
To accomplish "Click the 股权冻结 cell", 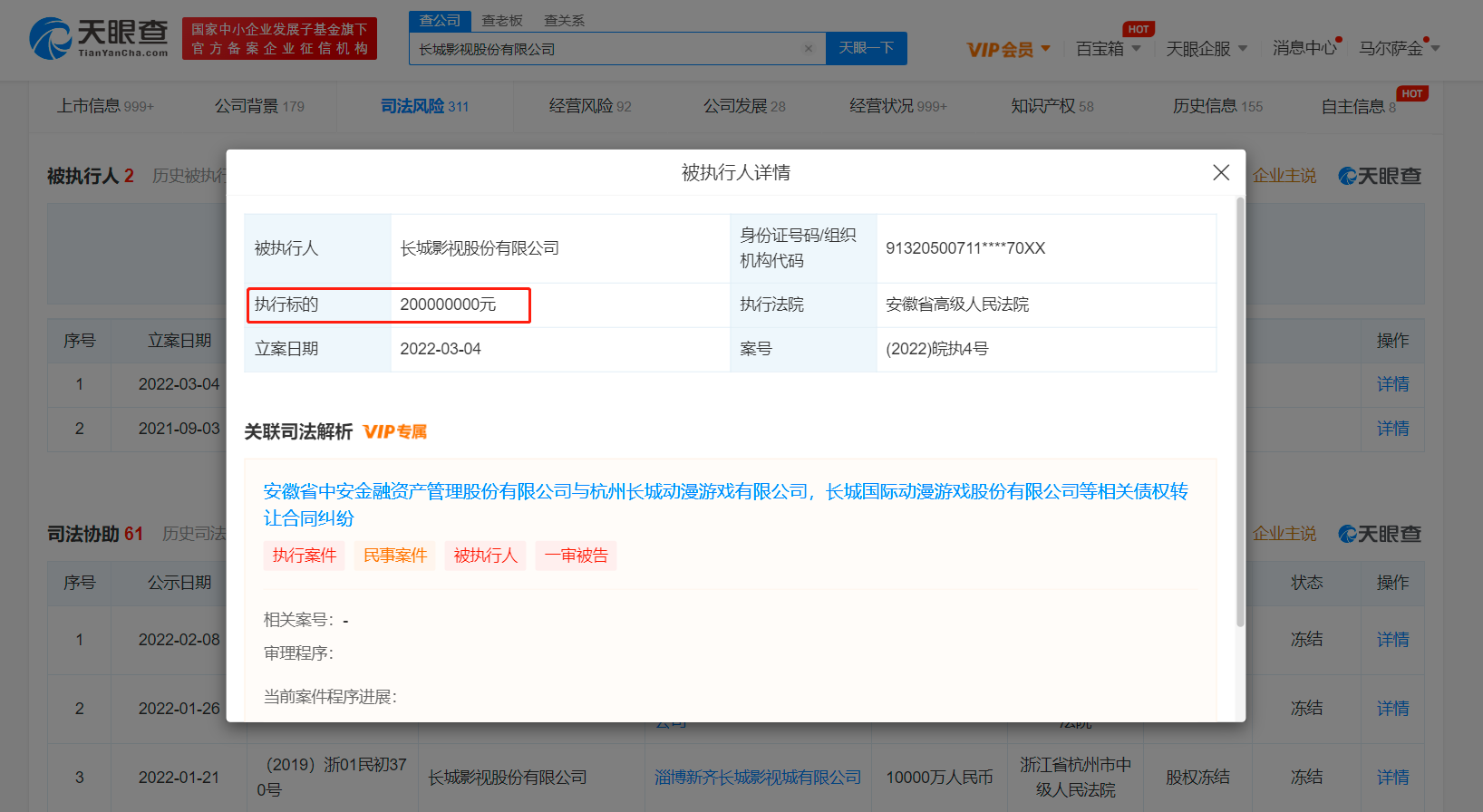I will pyautogui.click(x=1197, y=778).
